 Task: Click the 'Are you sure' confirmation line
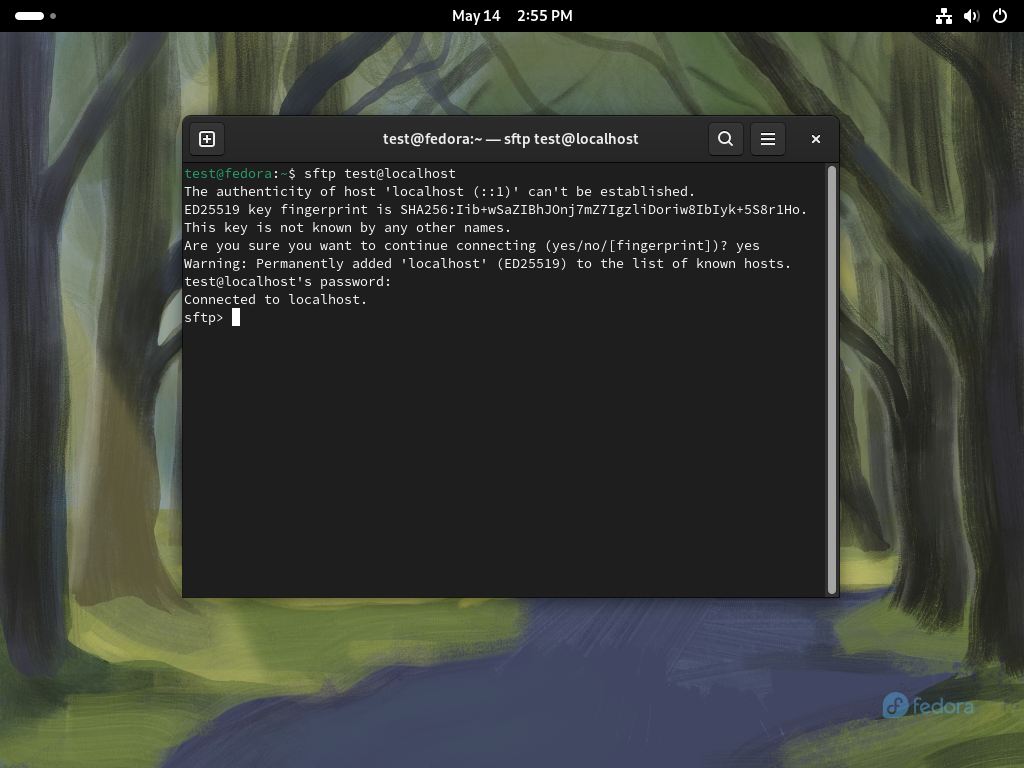click(x=472, y=246)
